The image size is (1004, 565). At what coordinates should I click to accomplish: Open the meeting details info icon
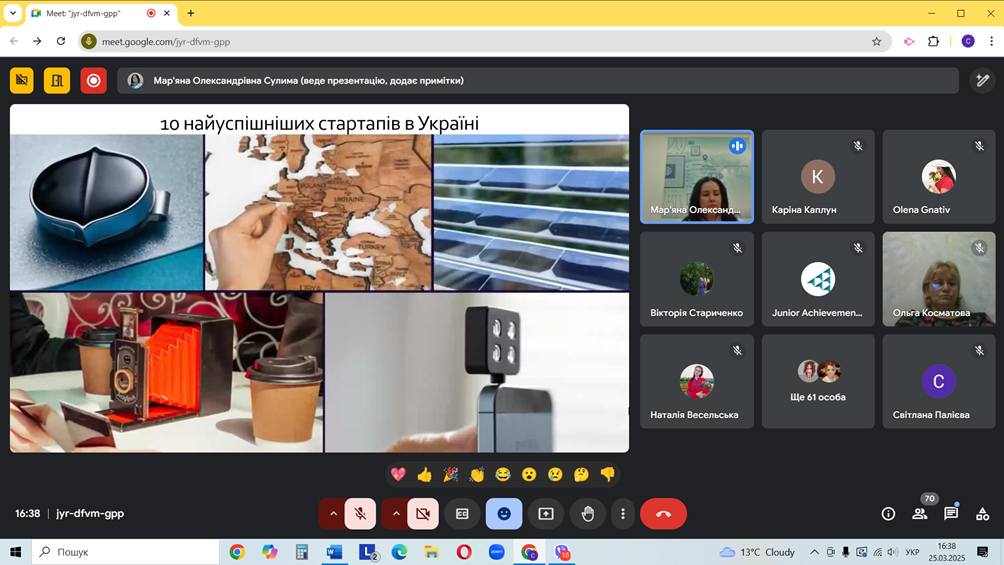coord(888,514)
